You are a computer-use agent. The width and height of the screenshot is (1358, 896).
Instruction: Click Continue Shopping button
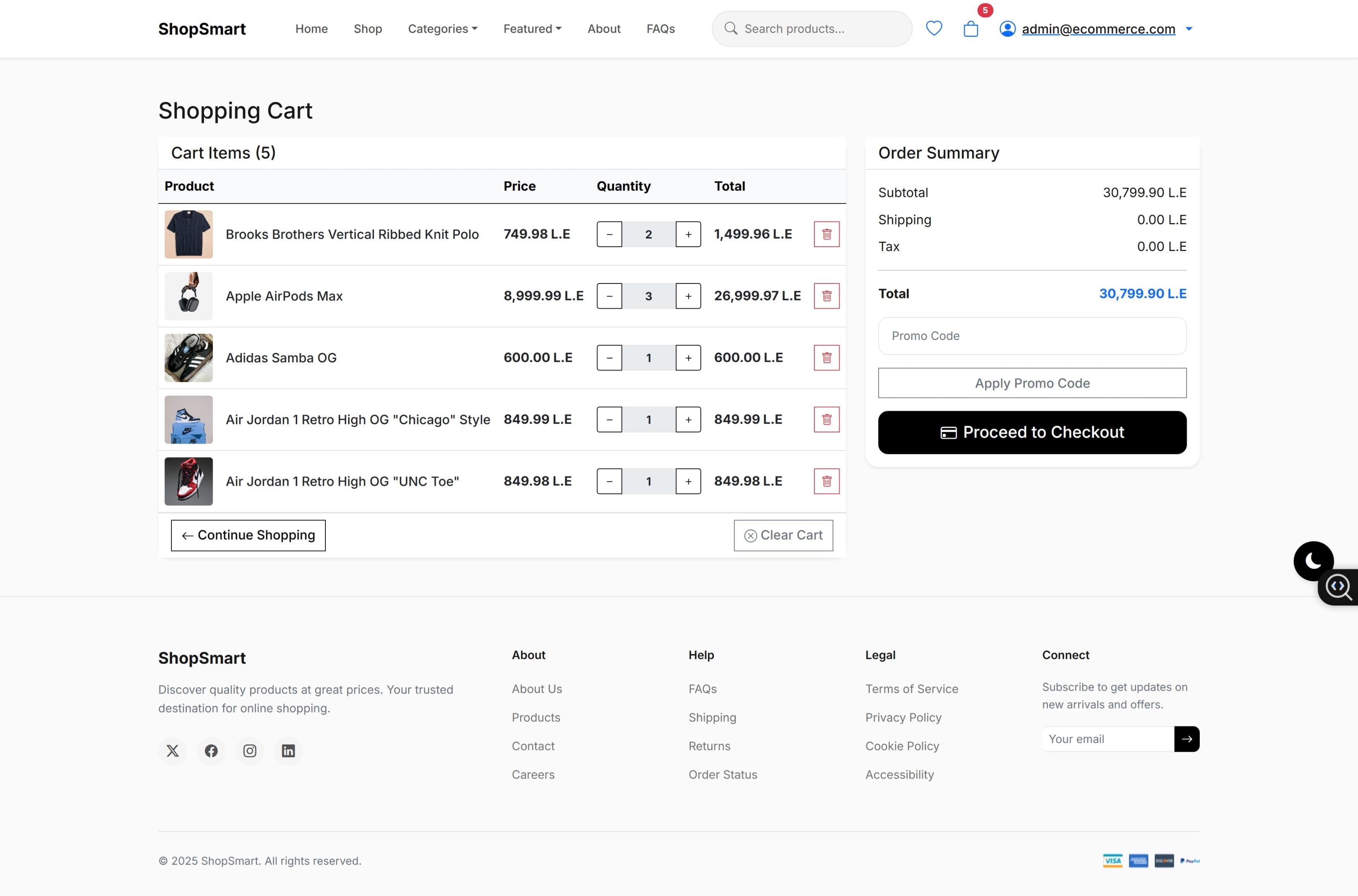[248, 536]
